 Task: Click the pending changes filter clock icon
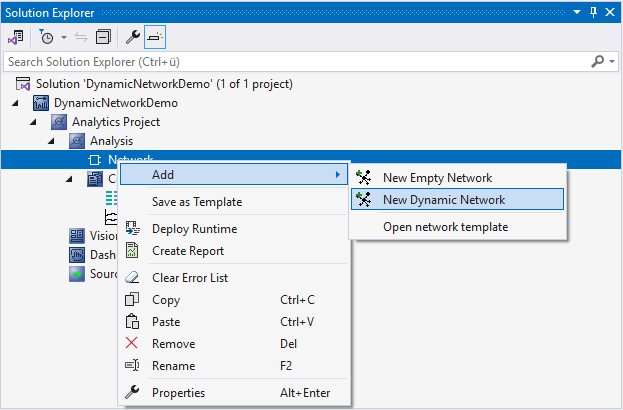pyautogui.click(x=46, y=37)
